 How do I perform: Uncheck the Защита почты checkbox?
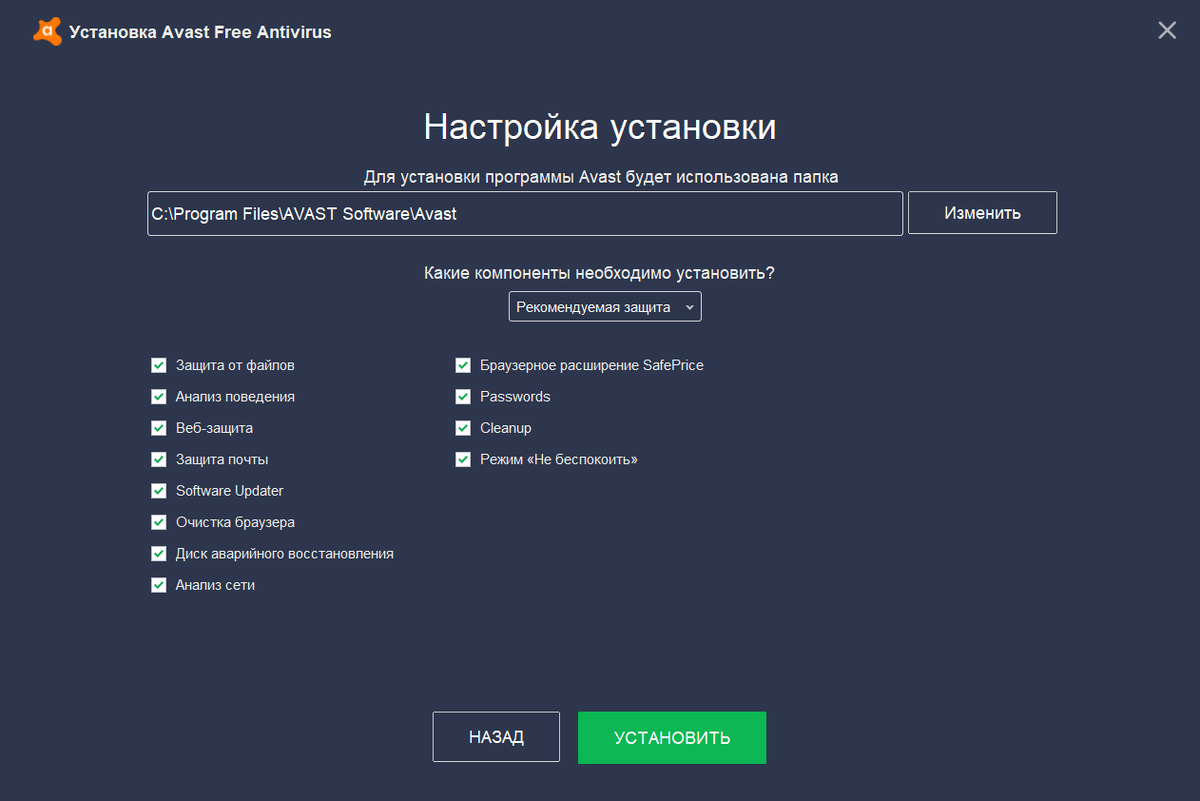tap(158, 460)
